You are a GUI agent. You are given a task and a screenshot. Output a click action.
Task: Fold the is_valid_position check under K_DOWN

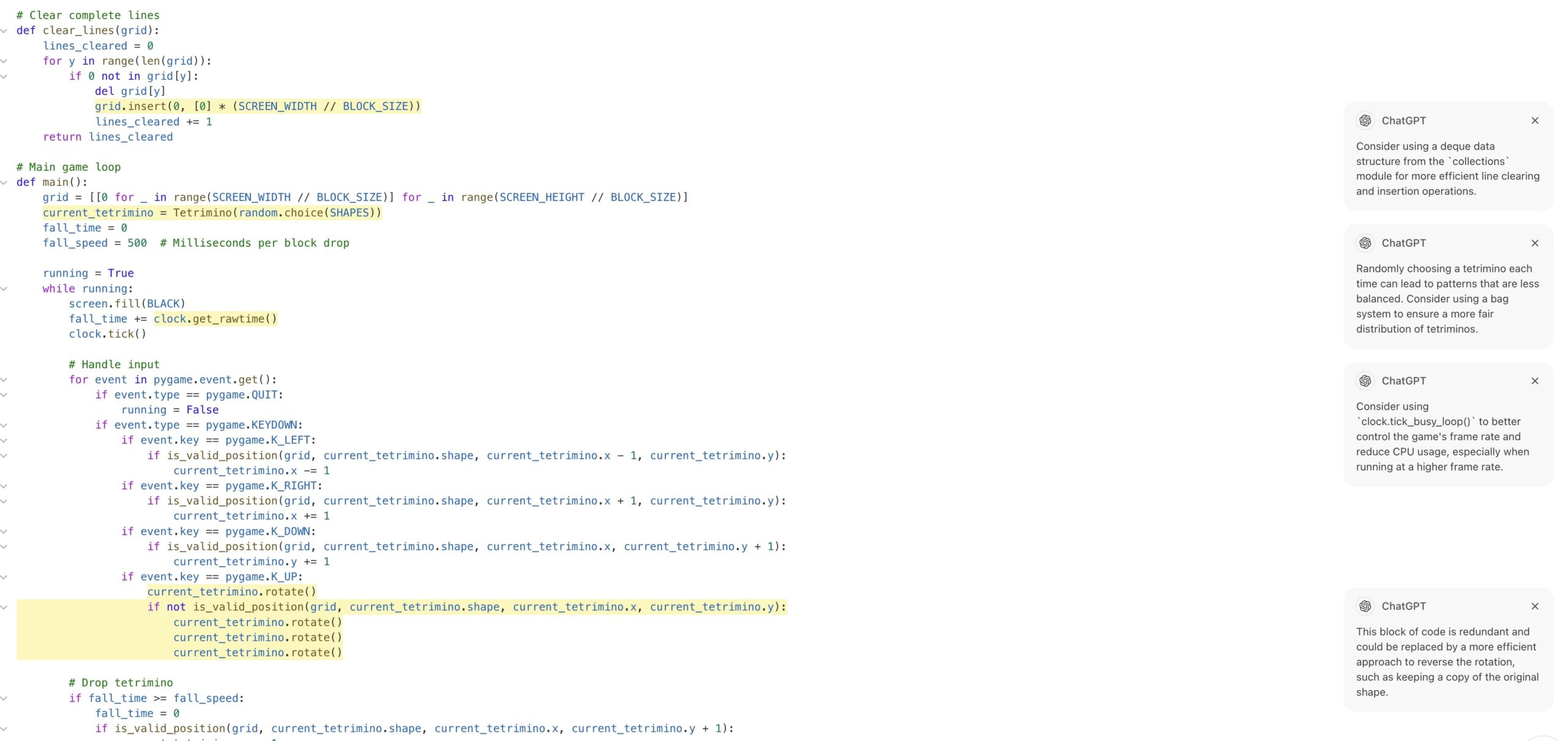pos(4,546)
